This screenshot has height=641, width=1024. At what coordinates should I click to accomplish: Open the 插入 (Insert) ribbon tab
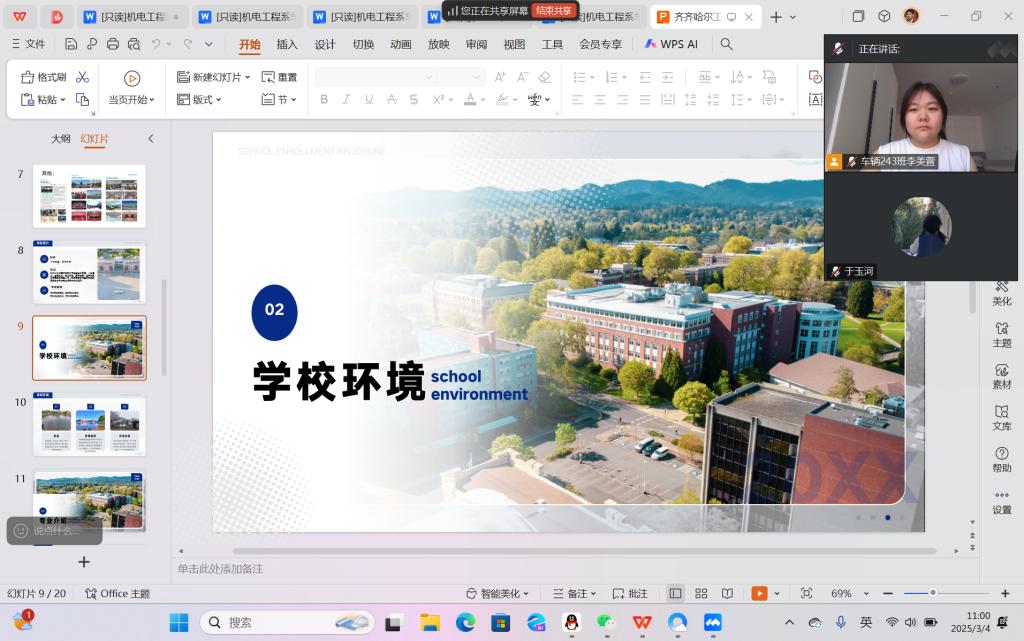287,44
